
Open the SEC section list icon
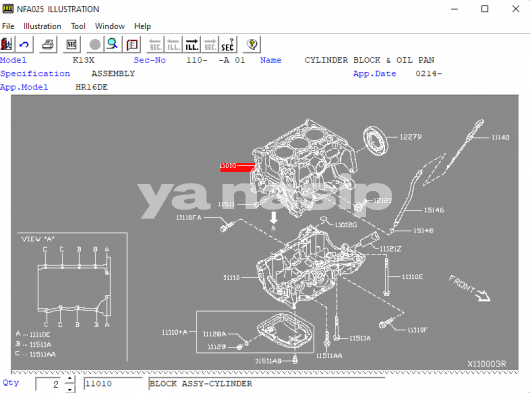(71, 44)
